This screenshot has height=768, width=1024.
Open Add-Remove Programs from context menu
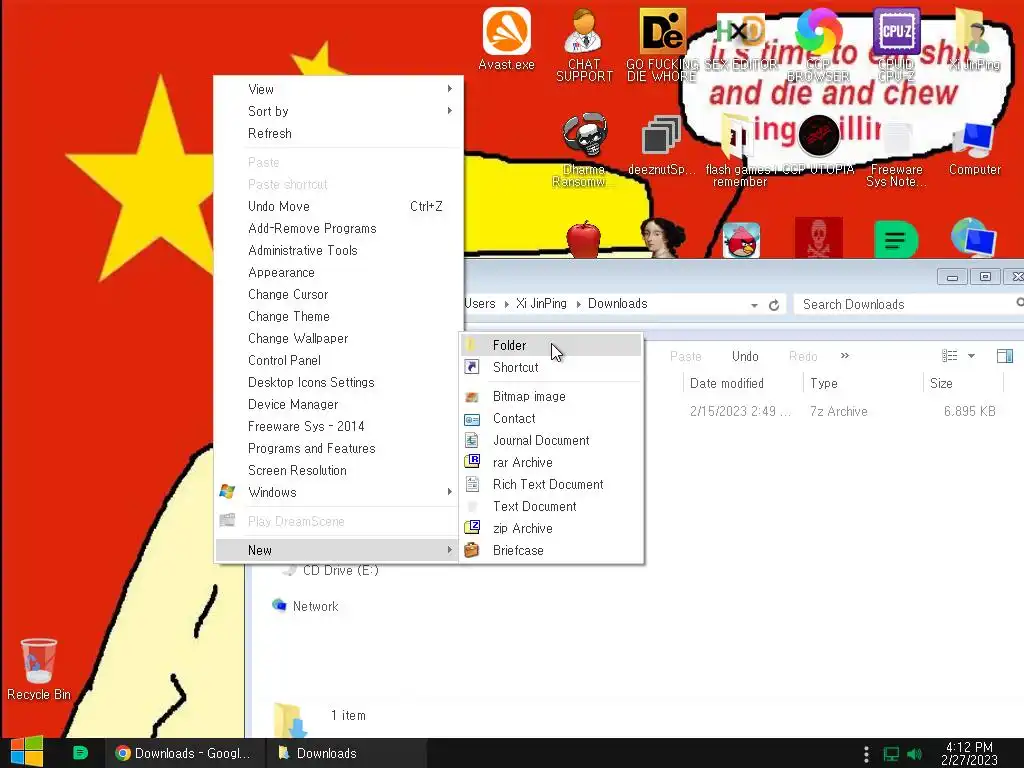tap(339, 229)
